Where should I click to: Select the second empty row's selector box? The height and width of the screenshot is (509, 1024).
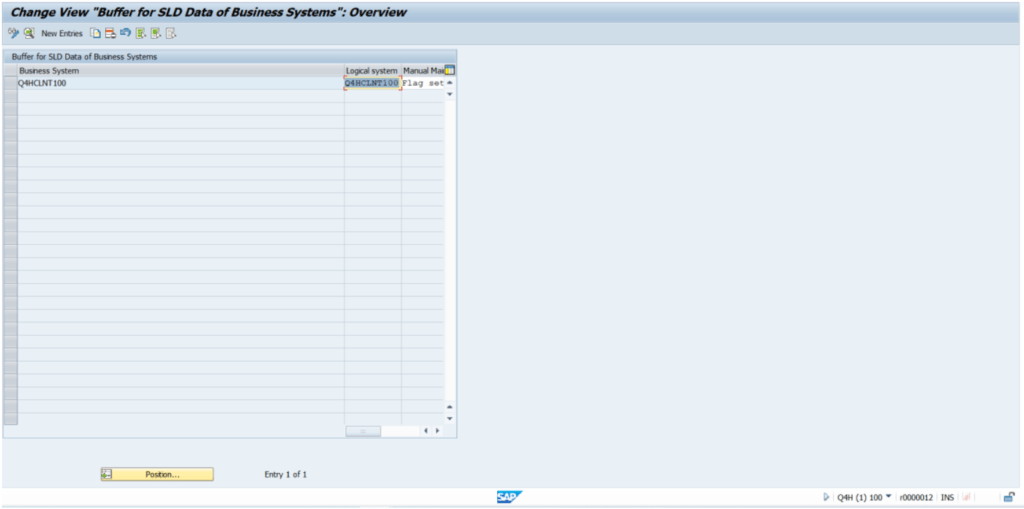tap(10, 109)
